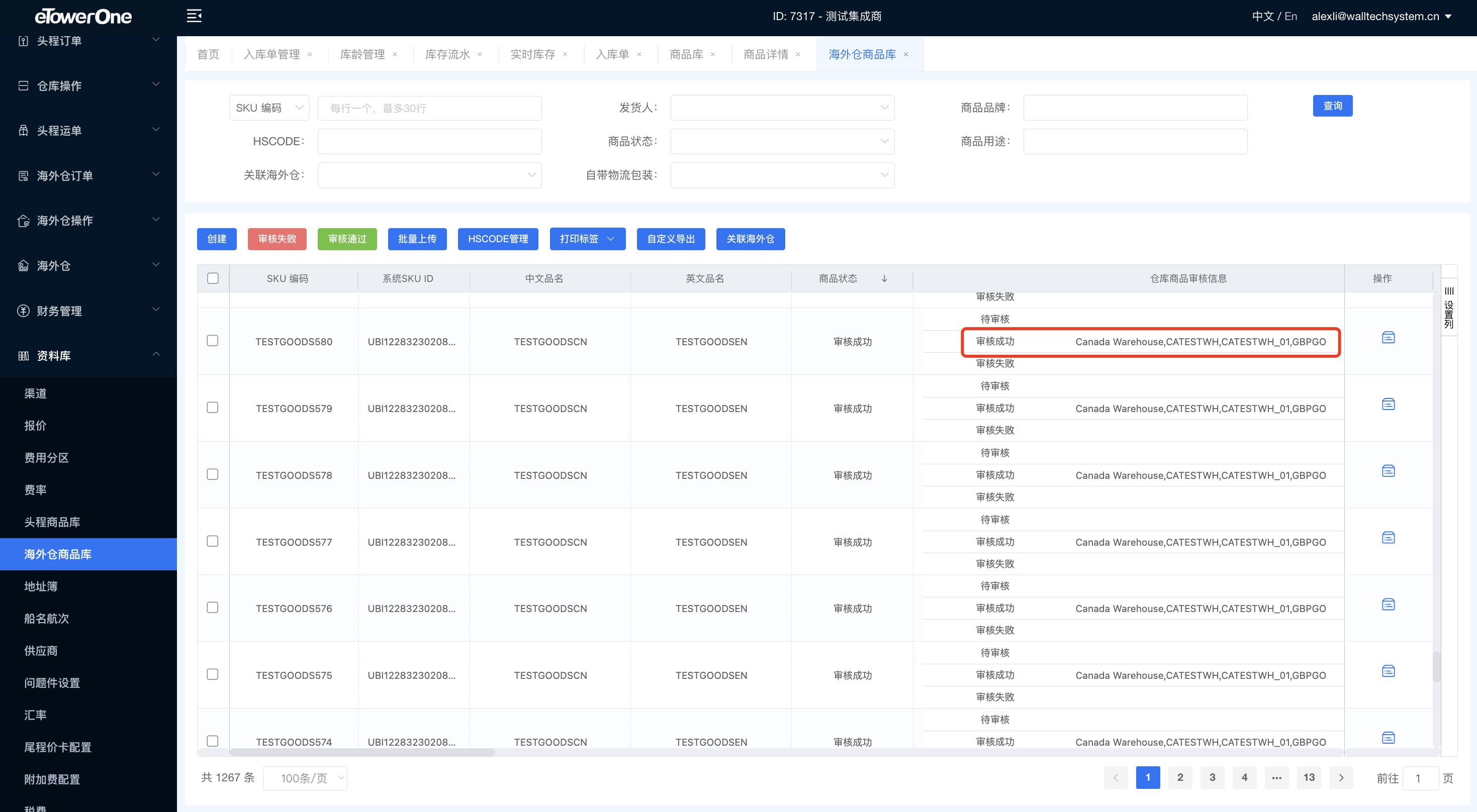The height and width of the screenshot is (812, 1477).
Task: Sort by 商品状态 using the arrow icon
Action: (x=884, y=278)
